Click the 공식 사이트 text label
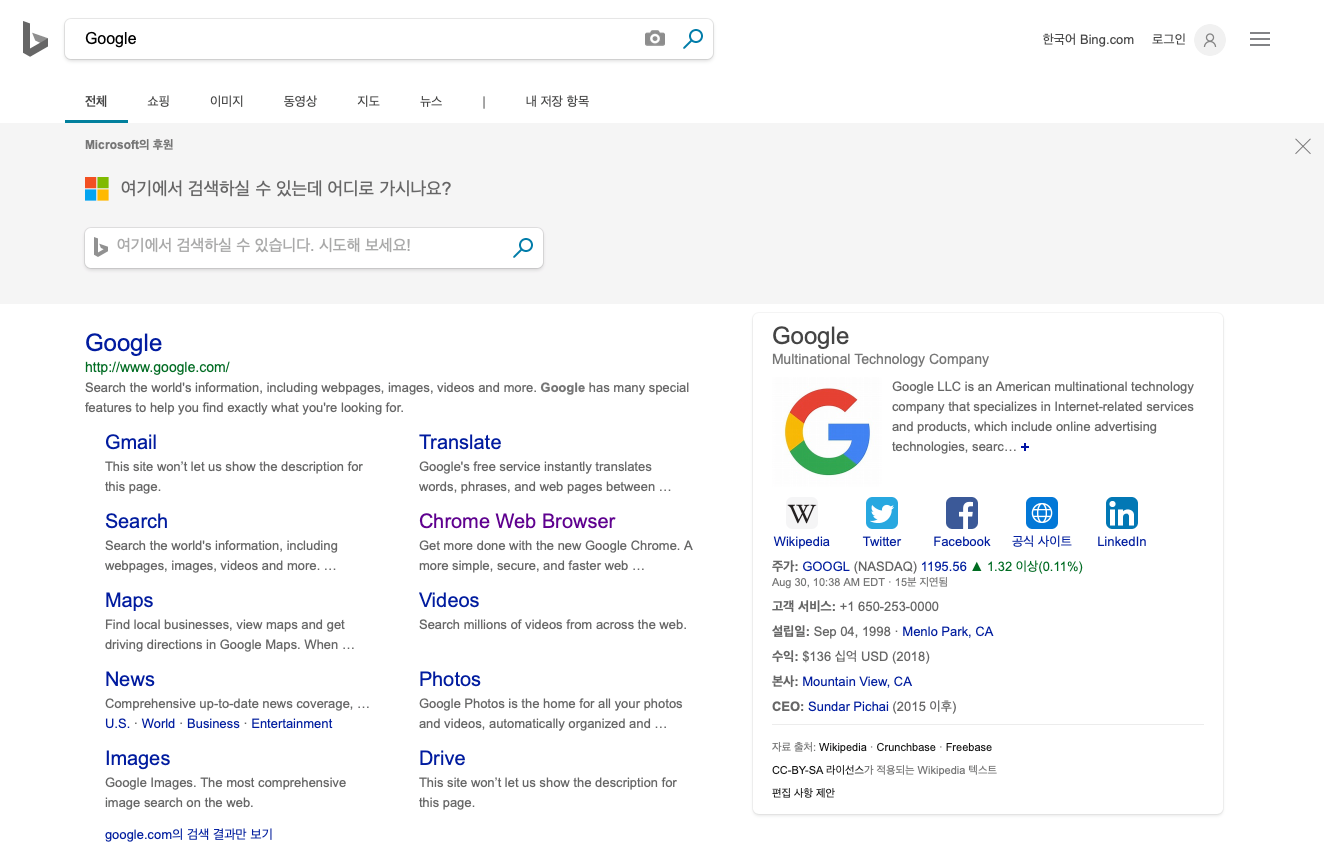Image resolution: width=1324 pixels, height=861 pixels. coord(1042,542)
